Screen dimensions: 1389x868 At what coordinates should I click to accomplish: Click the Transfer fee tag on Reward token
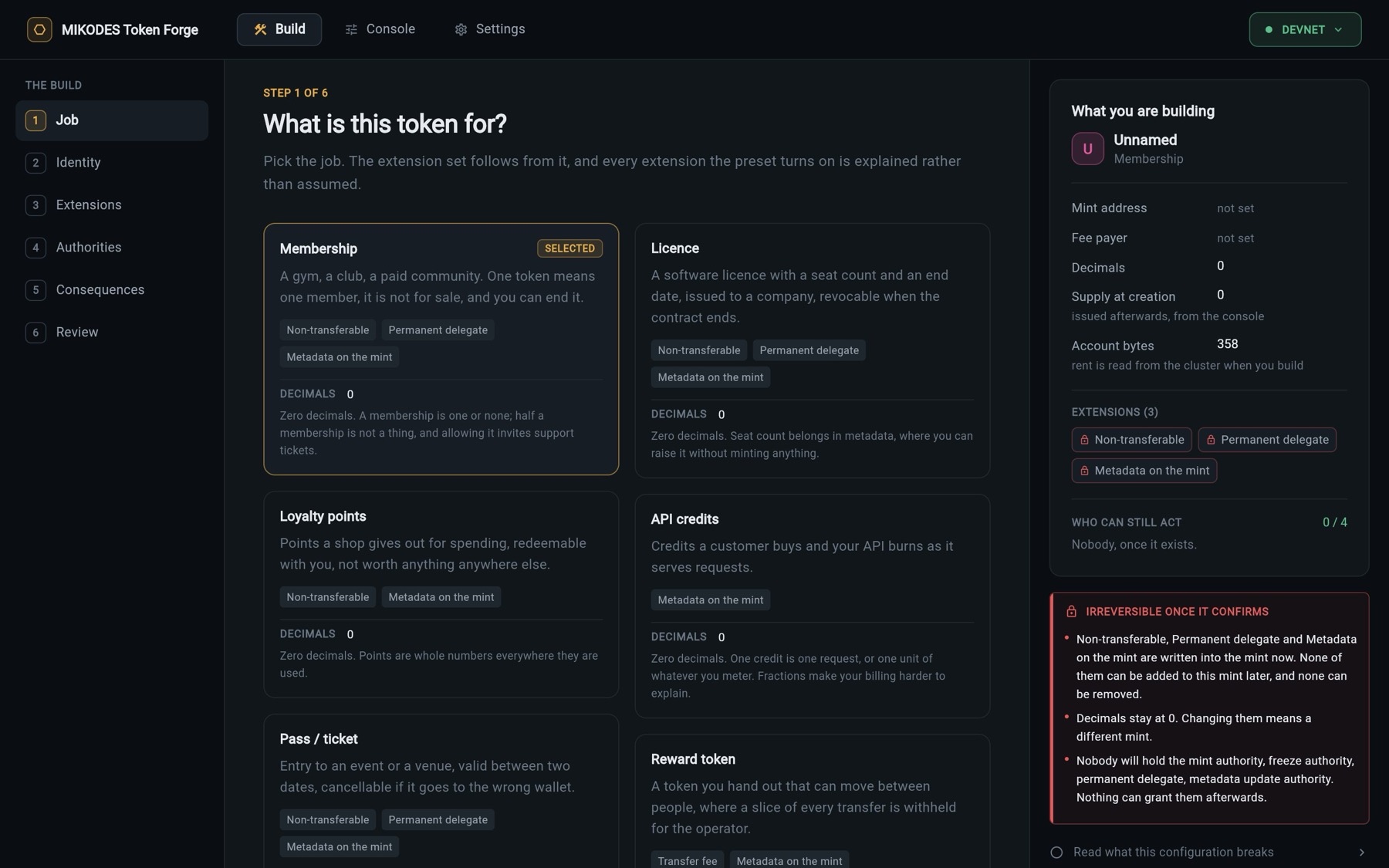click(688, 860)
